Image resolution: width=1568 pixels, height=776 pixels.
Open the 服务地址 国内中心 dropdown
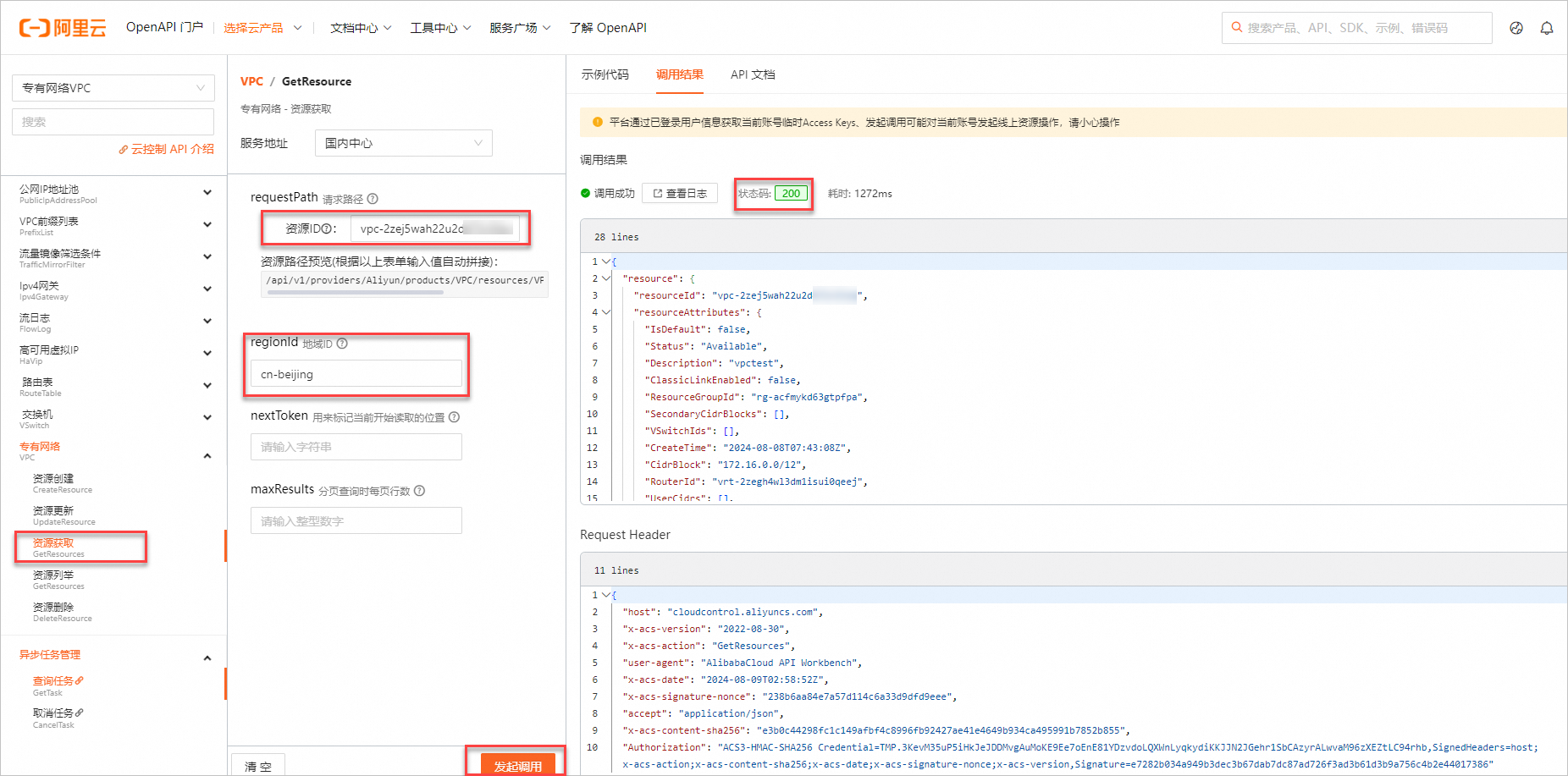pyautogui.click(x=403, y=143)
